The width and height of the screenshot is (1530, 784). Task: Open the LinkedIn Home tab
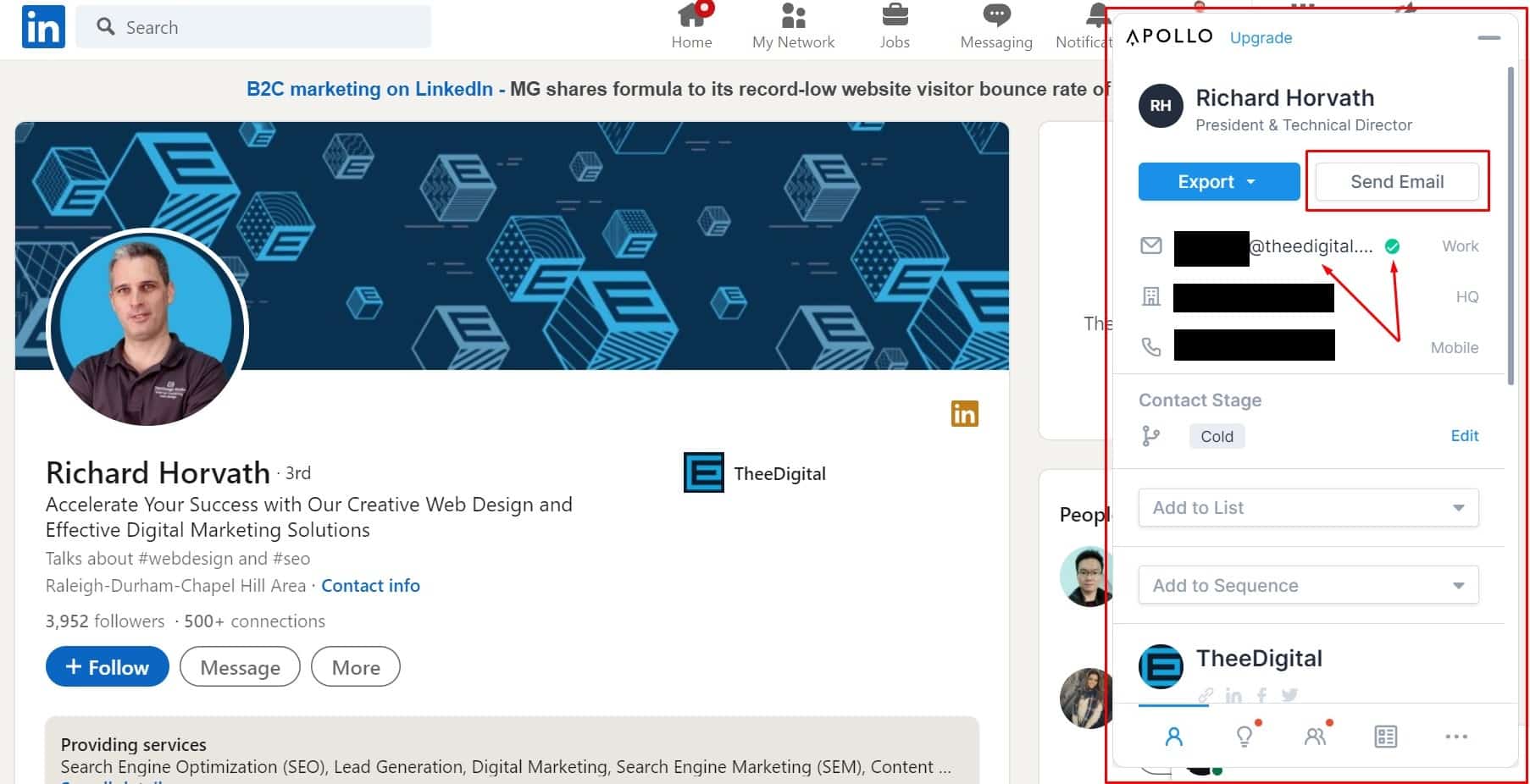[x=691, y=27]
